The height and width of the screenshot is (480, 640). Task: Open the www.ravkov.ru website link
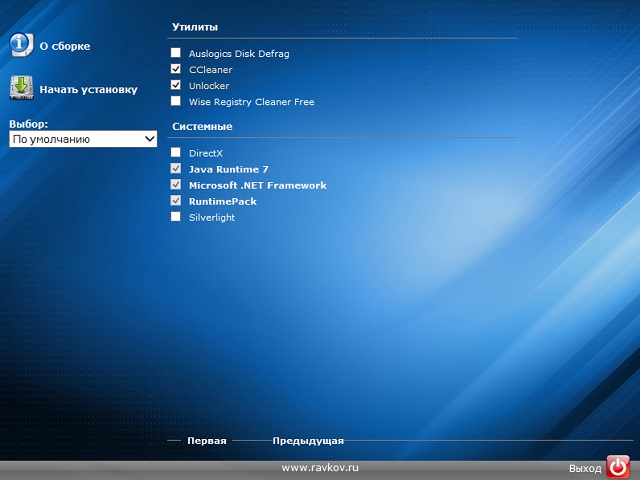[x=320, y=467]
